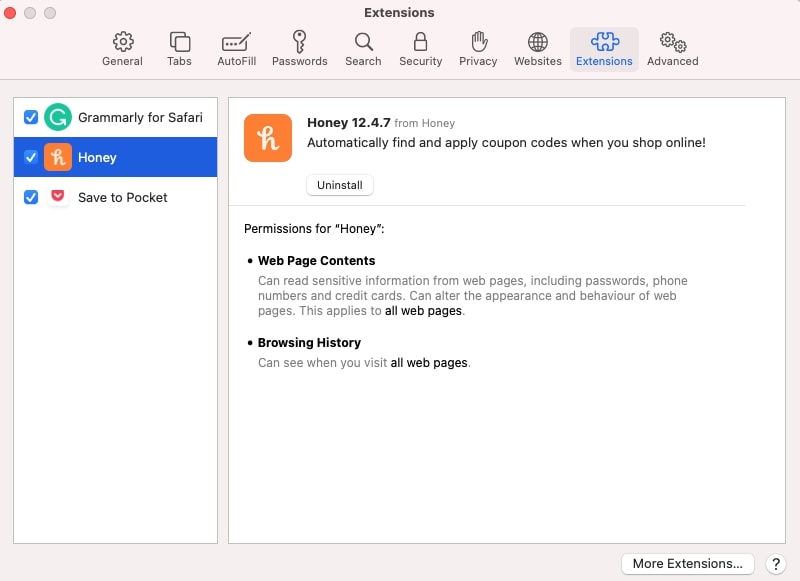
Task: Open the Passwords key icon pane
Action: click(299, 49)
